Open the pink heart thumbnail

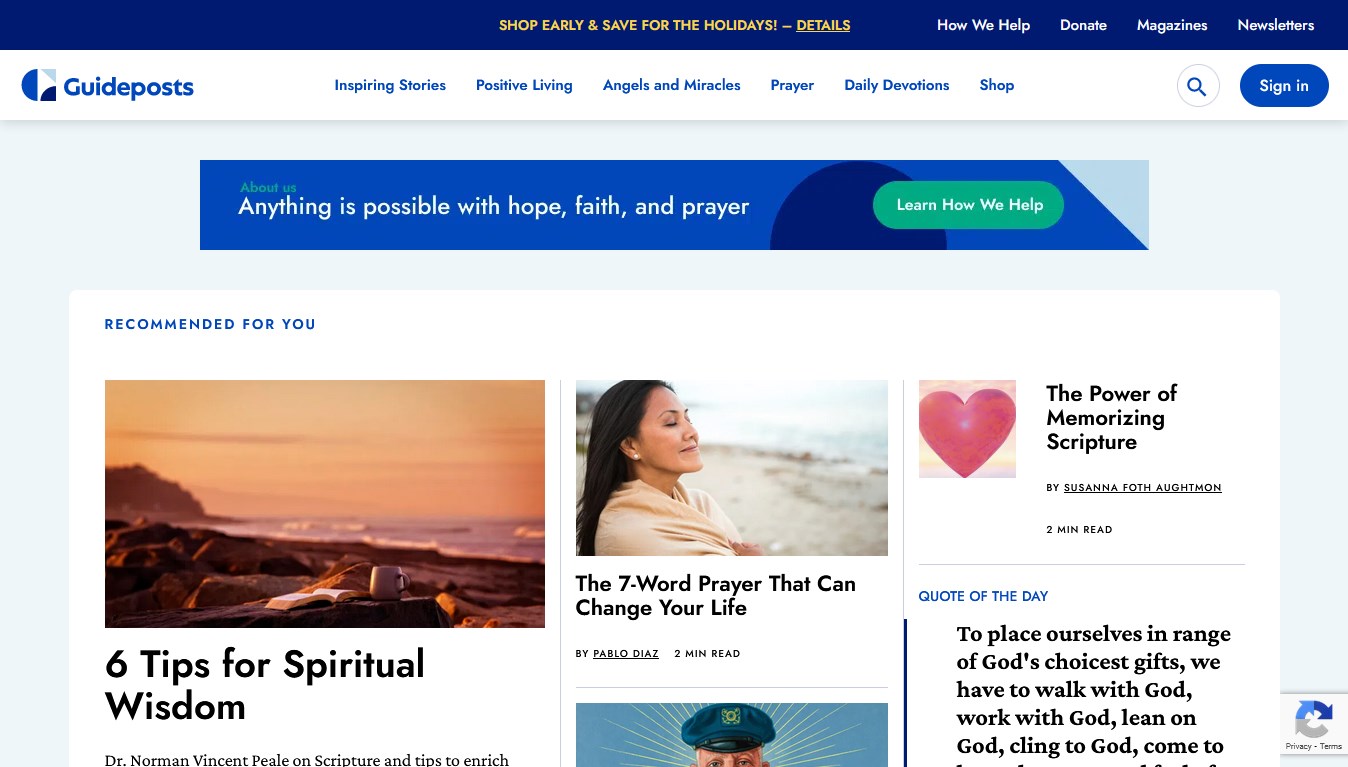[x=967, y=429]
